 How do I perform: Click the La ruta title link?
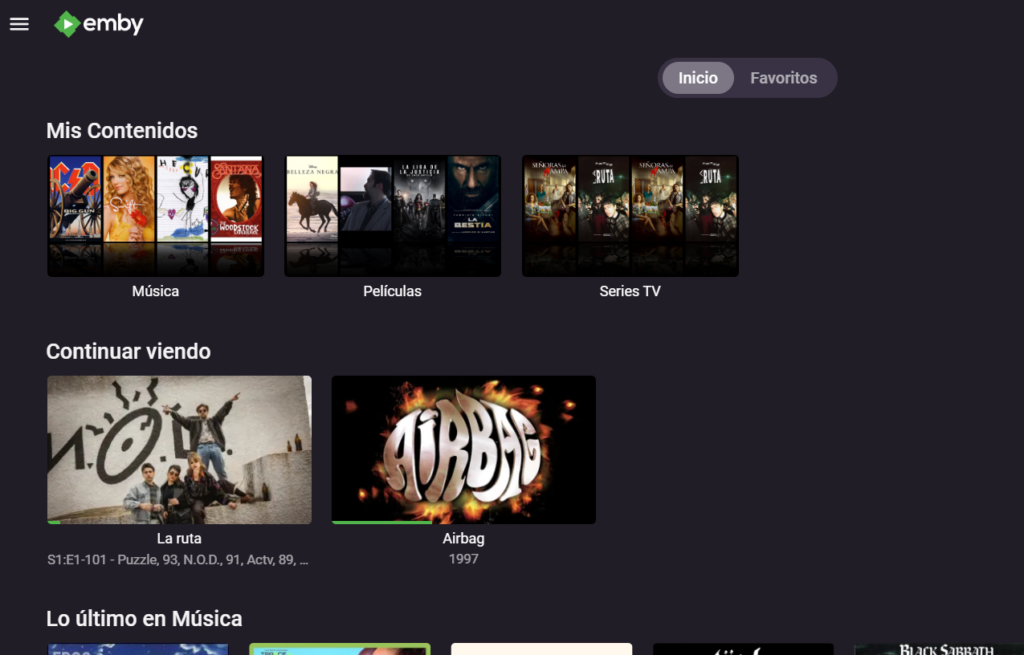click(179, 539)
